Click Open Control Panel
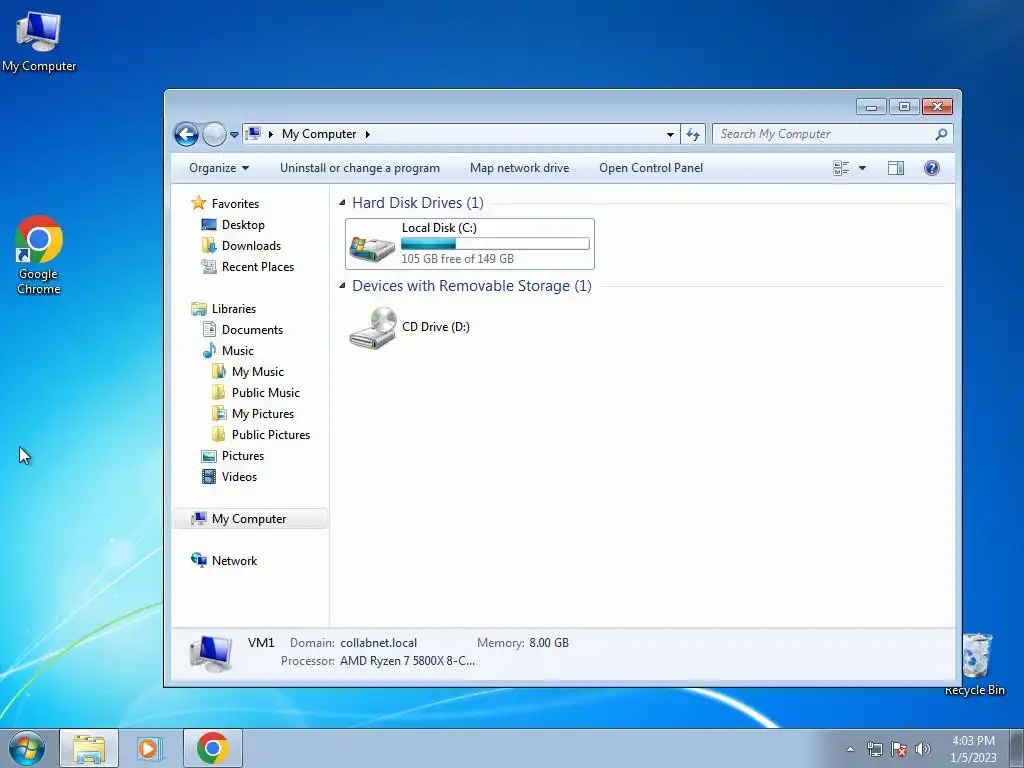Screen dimensions: 1024x768 coord(651,168)
